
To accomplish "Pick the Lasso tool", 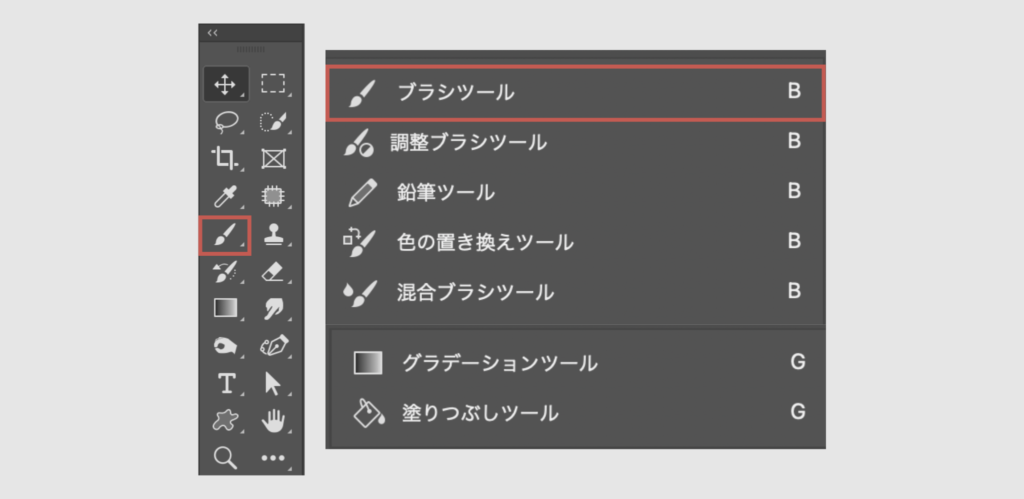I will coord(226,121).
